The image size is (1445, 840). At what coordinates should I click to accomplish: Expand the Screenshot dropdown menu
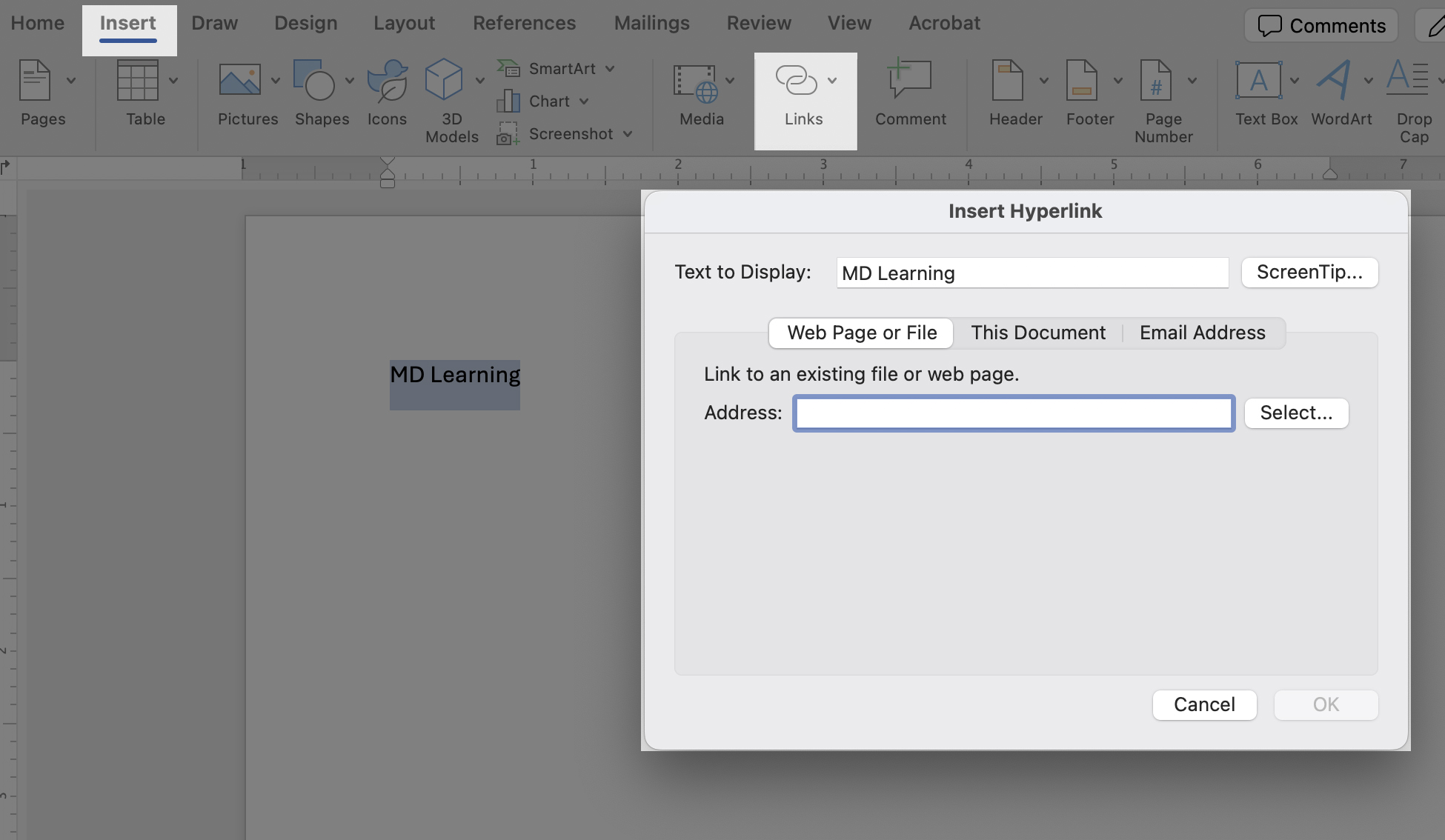(628, 134)
